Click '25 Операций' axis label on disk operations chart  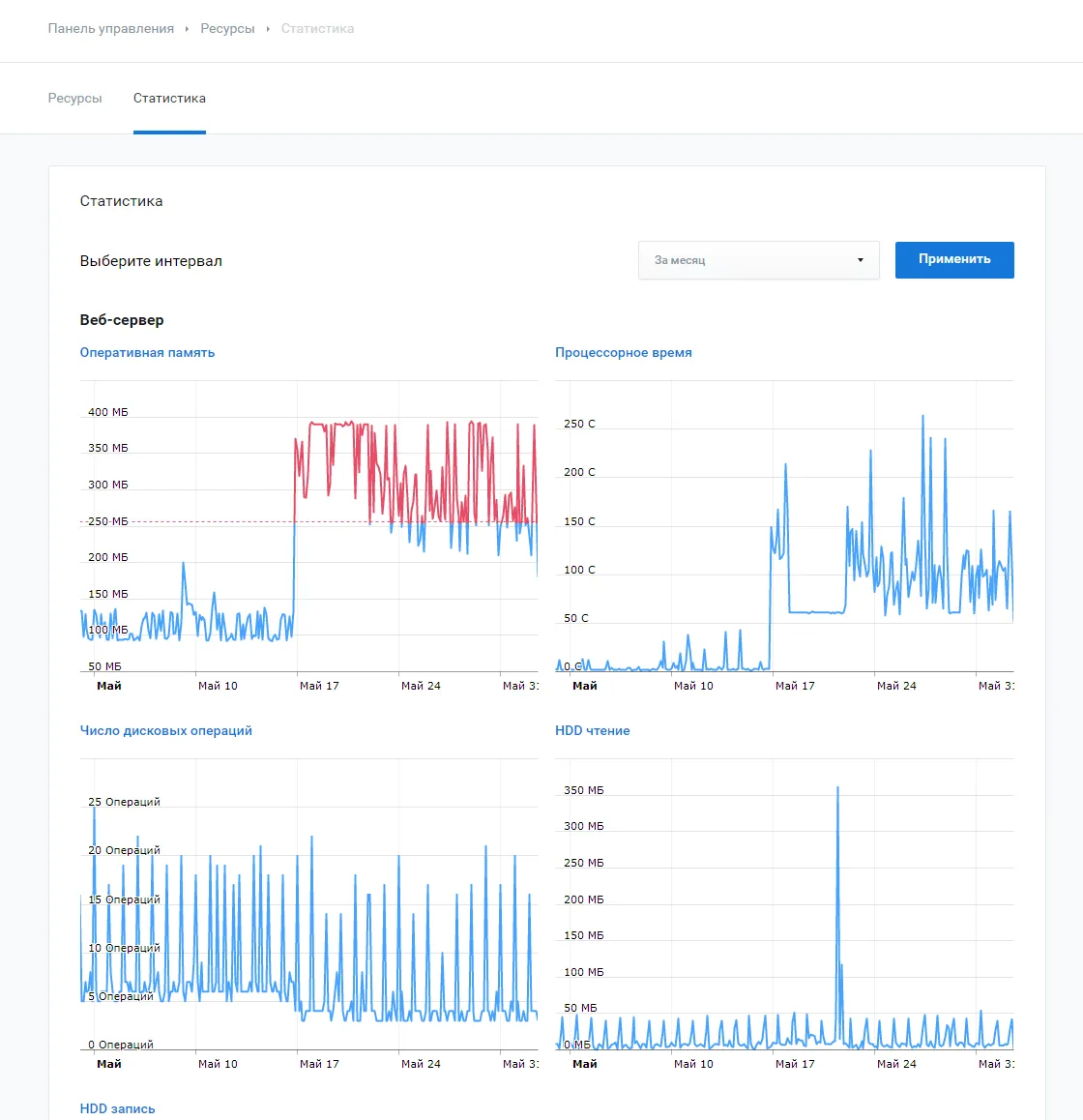pos(124,802)
